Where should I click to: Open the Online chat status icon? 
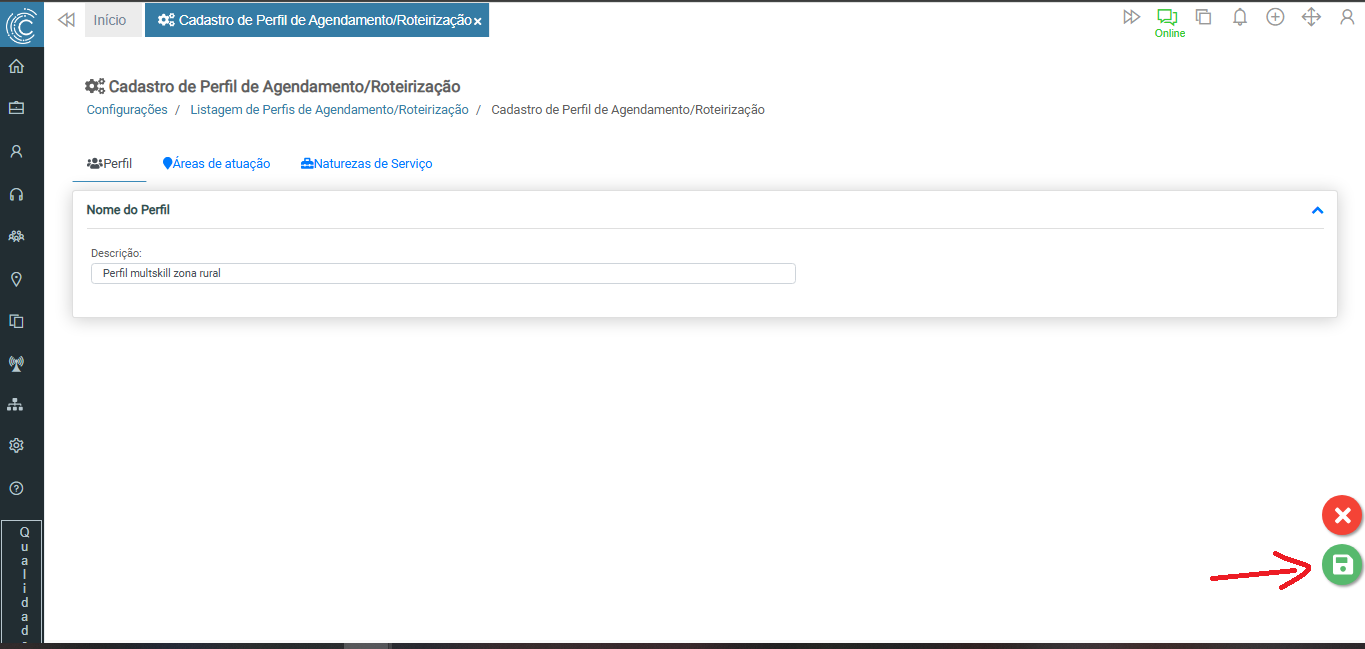pyautogui.click(x=1168, y=18)
